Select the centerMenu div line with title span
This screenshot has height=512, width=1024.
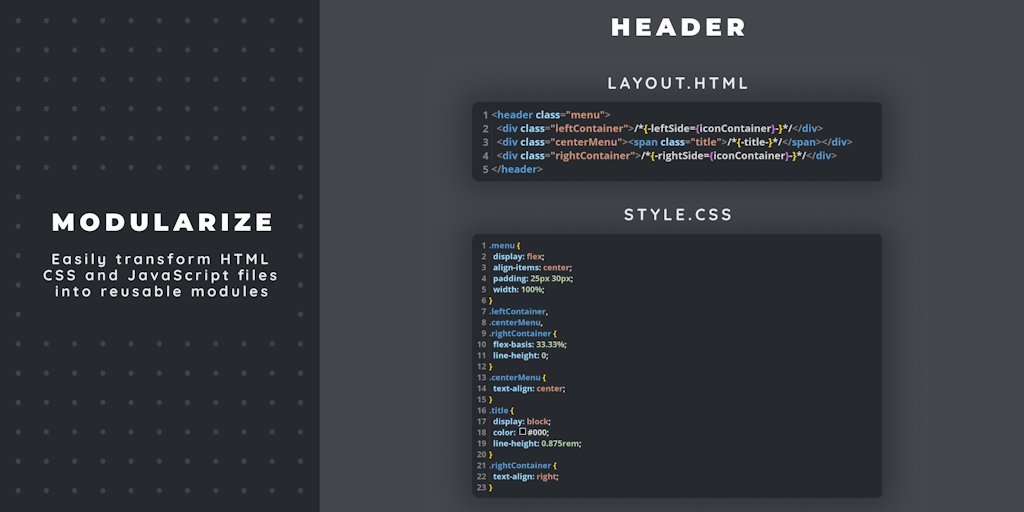coord(674,142)
